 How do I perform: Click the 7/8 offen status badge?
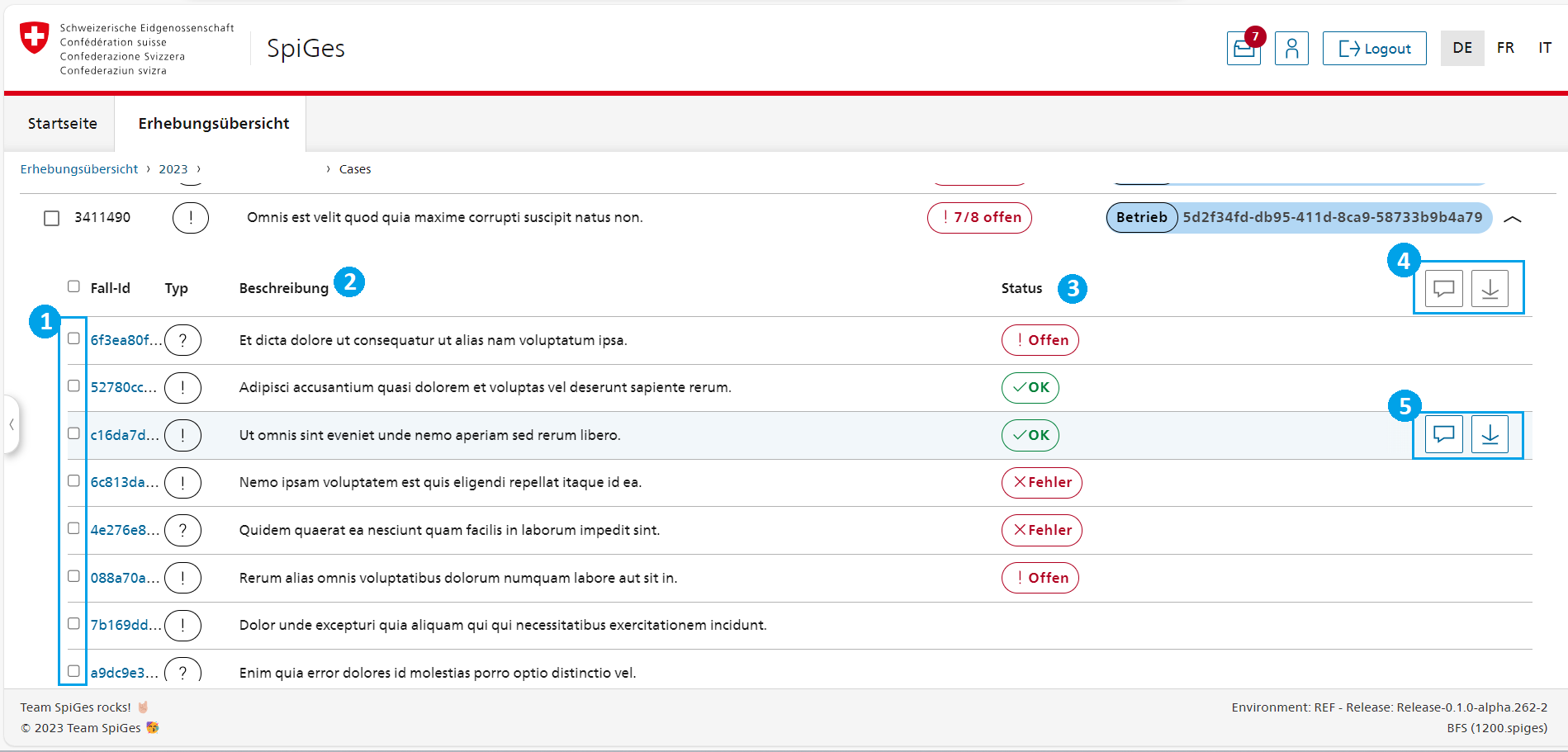979,218
